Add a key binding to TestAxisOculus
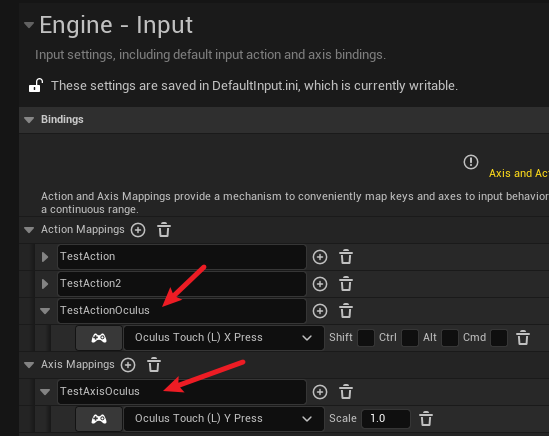The height and width of the screenshot is (436, 549). [x=320, y=392]
